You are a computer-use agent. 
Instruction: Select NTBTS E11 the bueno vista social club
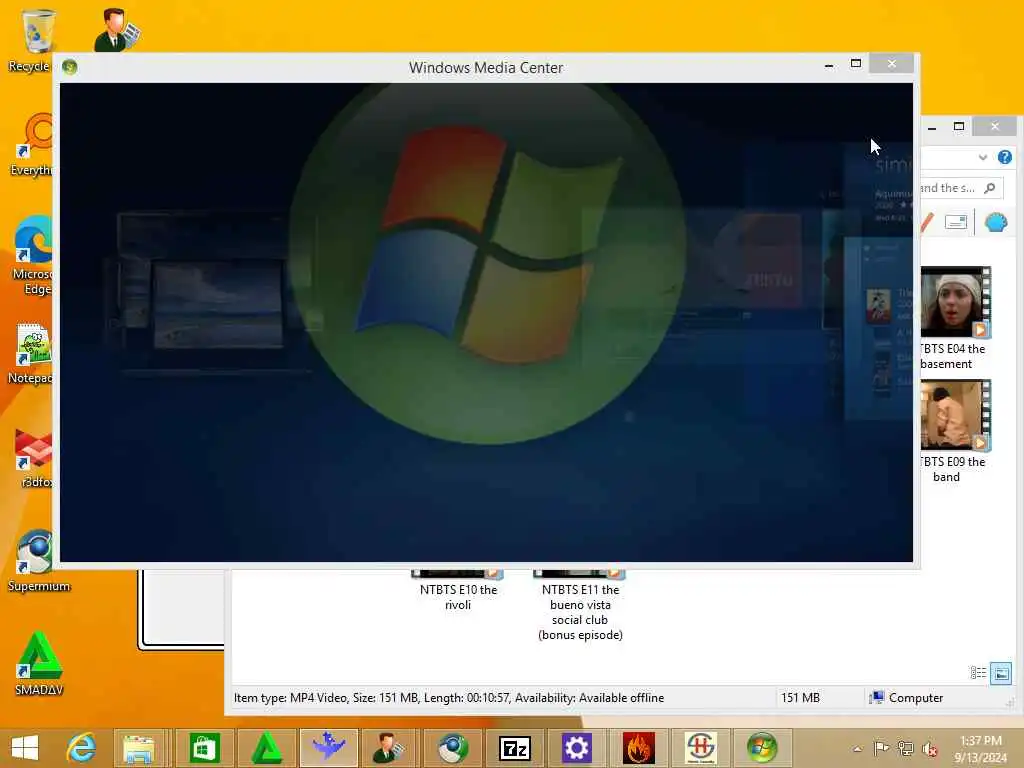[x=580, y=612]
